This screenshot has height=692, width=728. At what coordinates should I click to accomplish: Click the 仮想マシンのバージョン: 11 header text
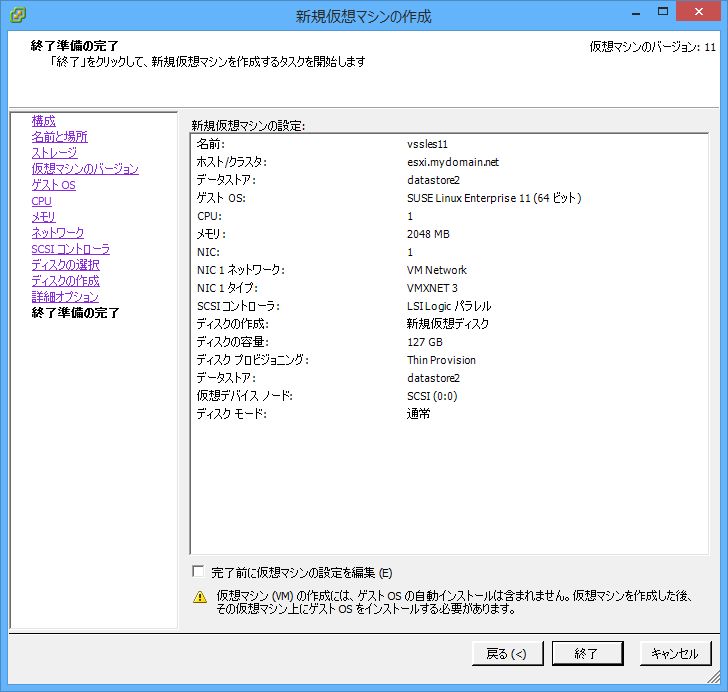[652, 47]
